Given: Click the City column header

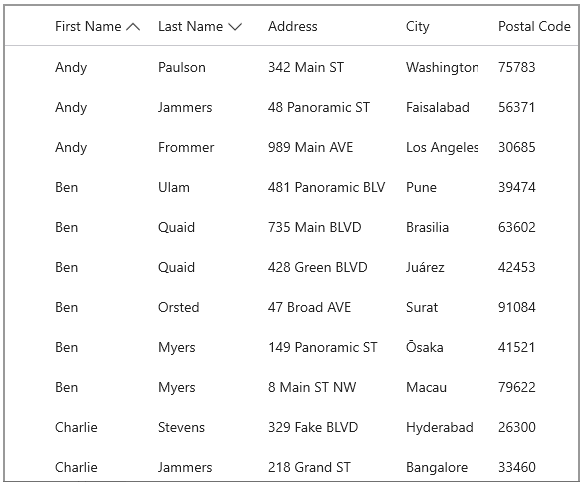Looking at the screenshot, I should click(x=418, y=26).
